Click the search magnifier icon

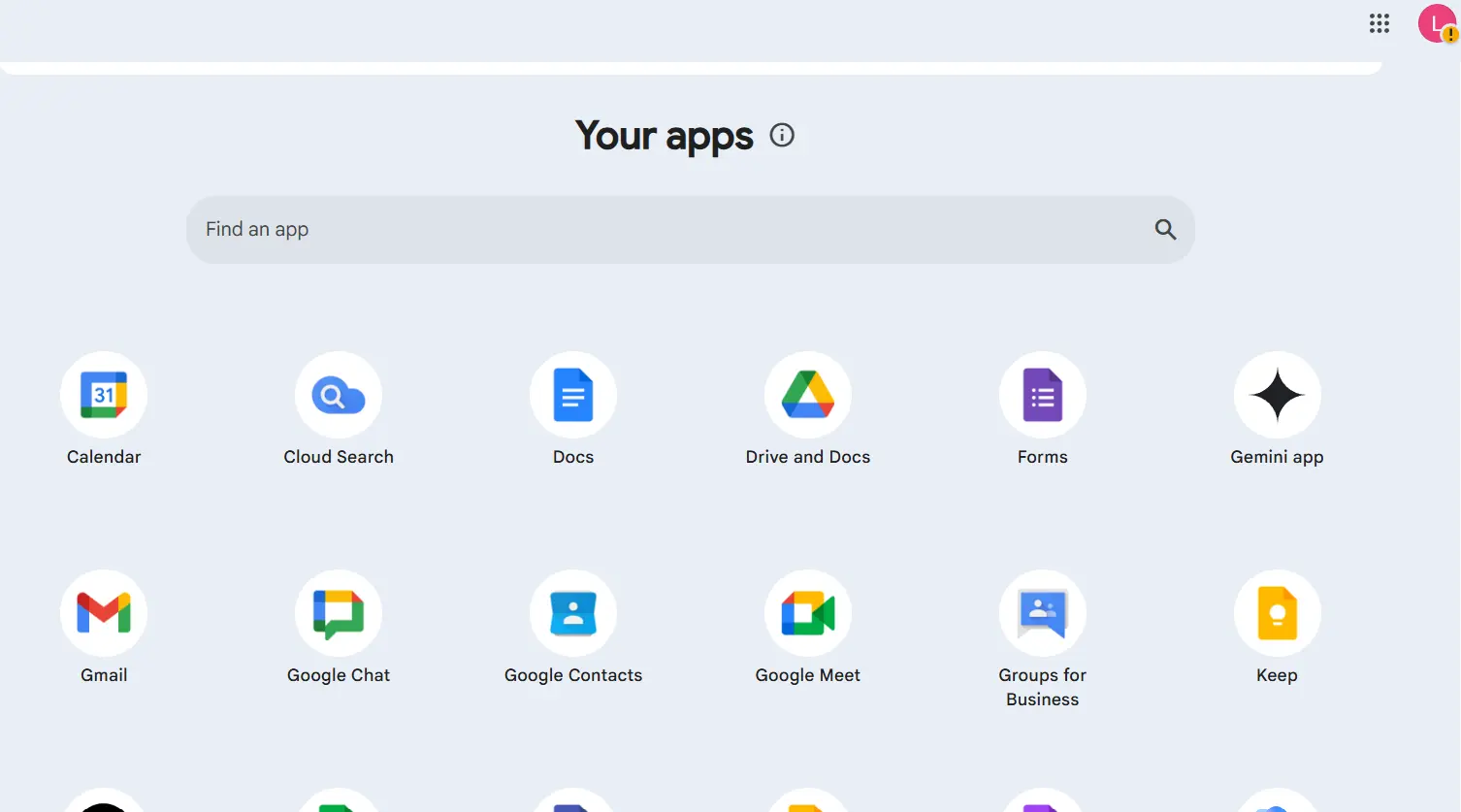point(1165,229)
